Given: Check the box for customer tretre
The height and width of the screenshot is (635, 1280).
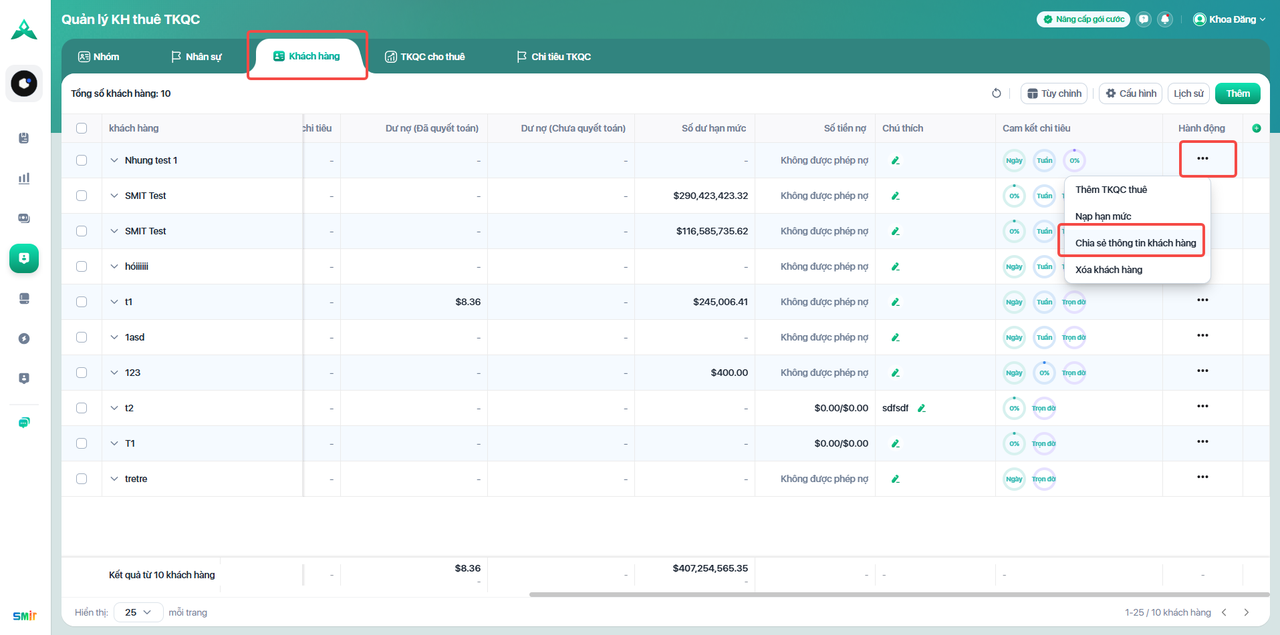Looking at the screenshot, I should [x=82, y=479].
